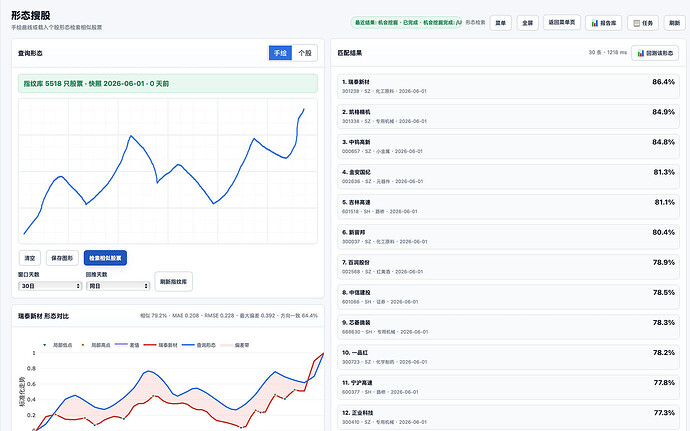This screenshot has height=431, width=690.
Task: Open 报告库 via its bar chart icon
Action: coord(595,23)
